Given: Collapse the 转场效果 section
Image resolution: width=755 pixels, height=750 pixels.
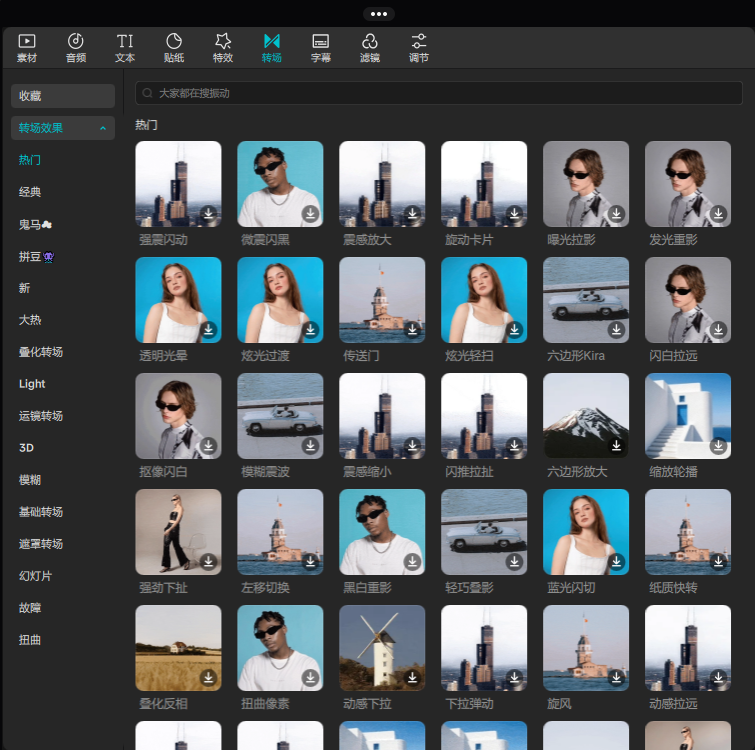Looking at the screenshot, I should click(63, 128).
